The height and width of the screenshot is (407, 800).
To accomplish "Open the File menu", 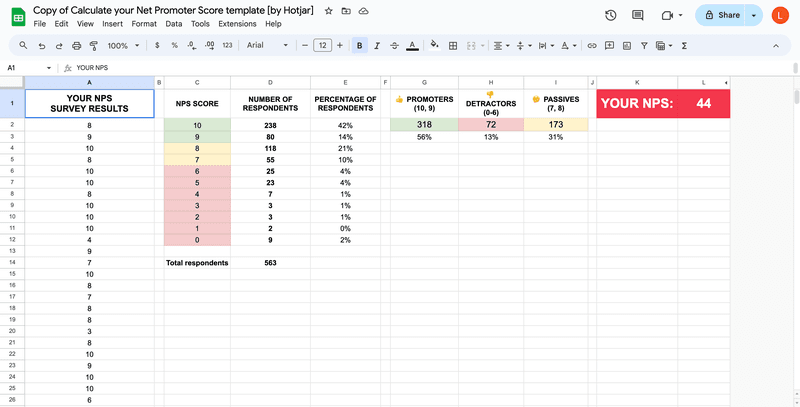I will [x=39, y=23].
